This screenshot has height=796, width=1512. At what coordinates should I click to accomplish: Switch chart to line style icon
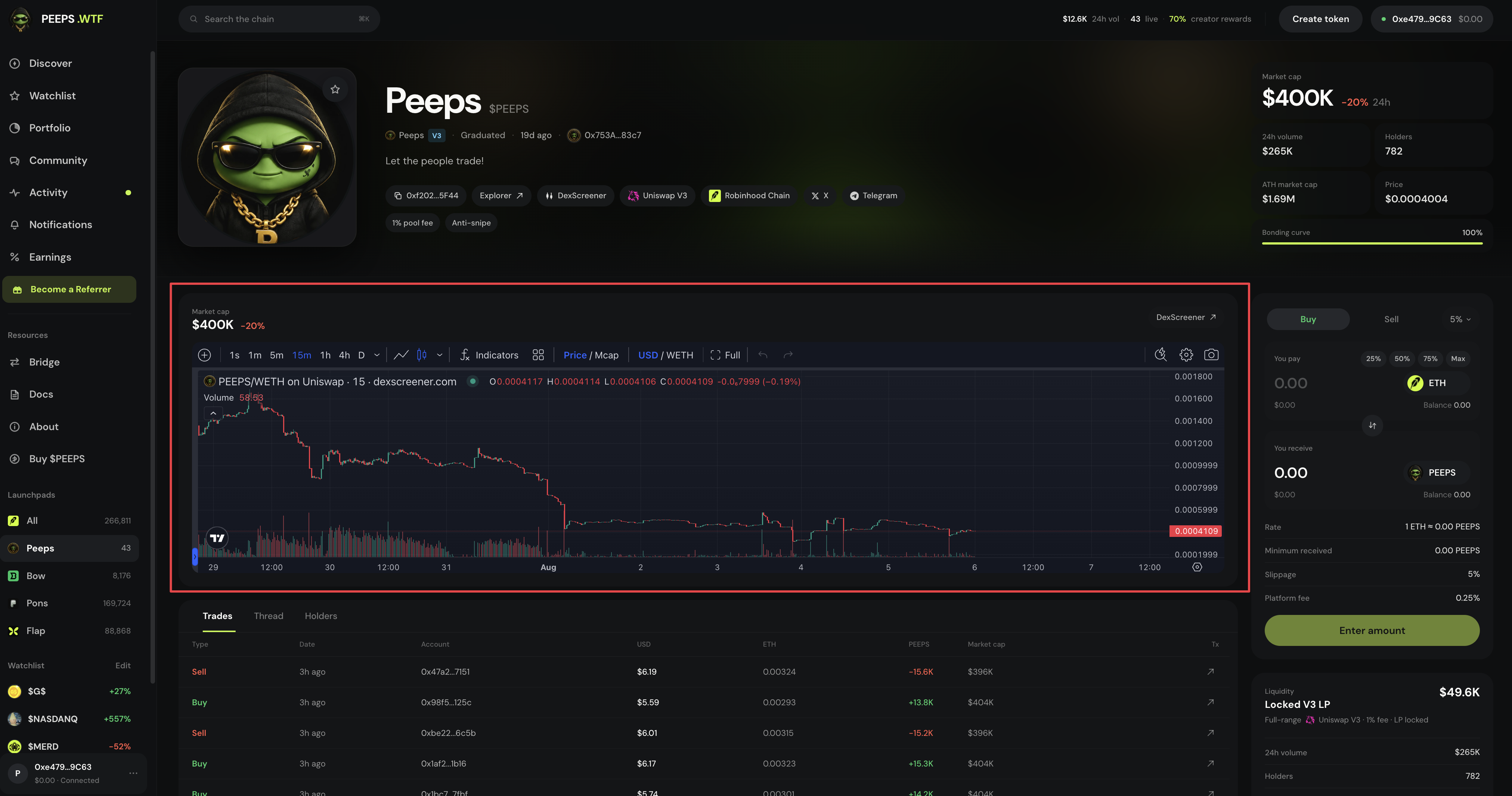point(401,355)
